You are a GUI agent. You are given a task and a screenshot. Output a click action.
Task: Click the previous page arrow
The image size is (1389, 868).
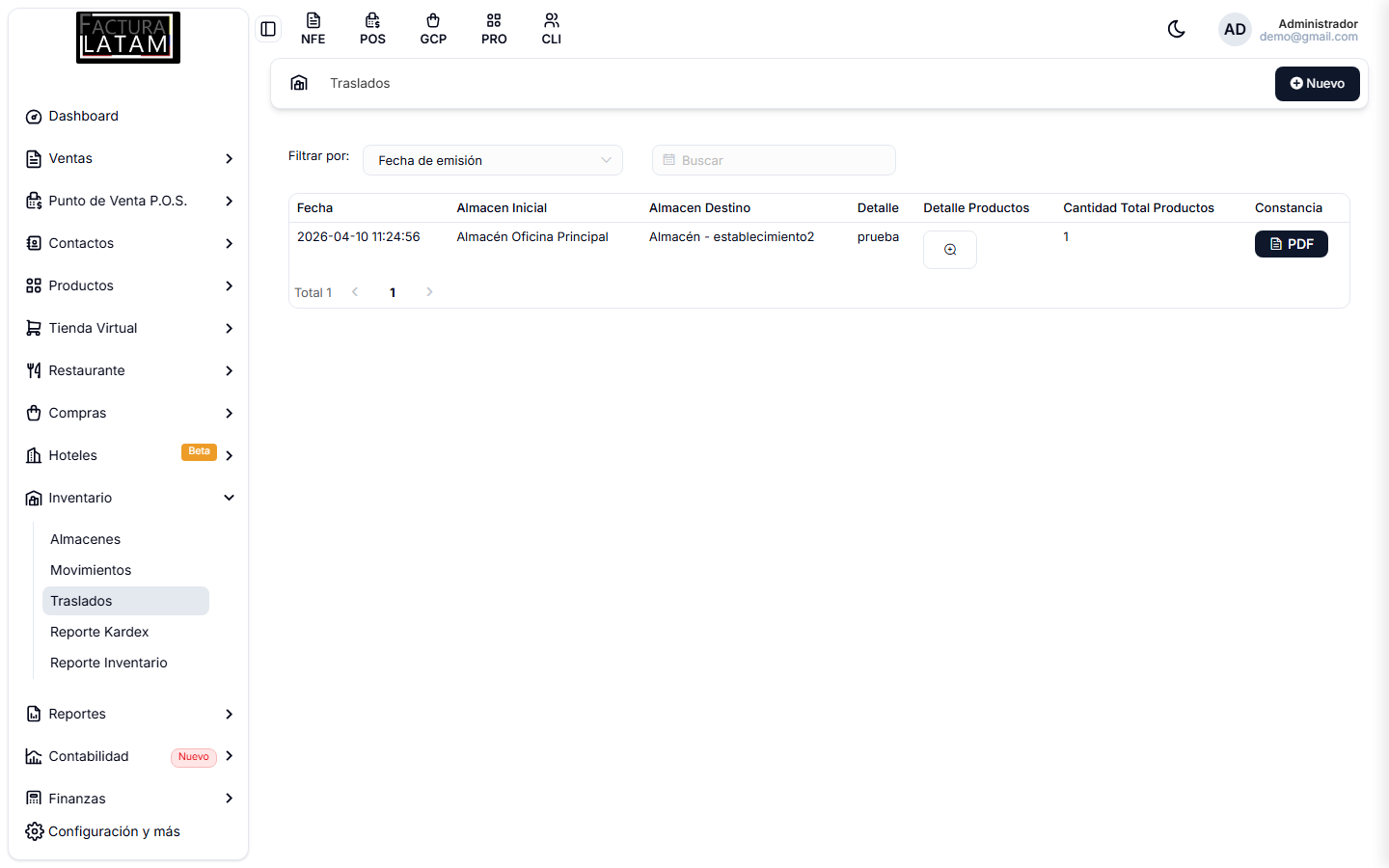point(355,292)
